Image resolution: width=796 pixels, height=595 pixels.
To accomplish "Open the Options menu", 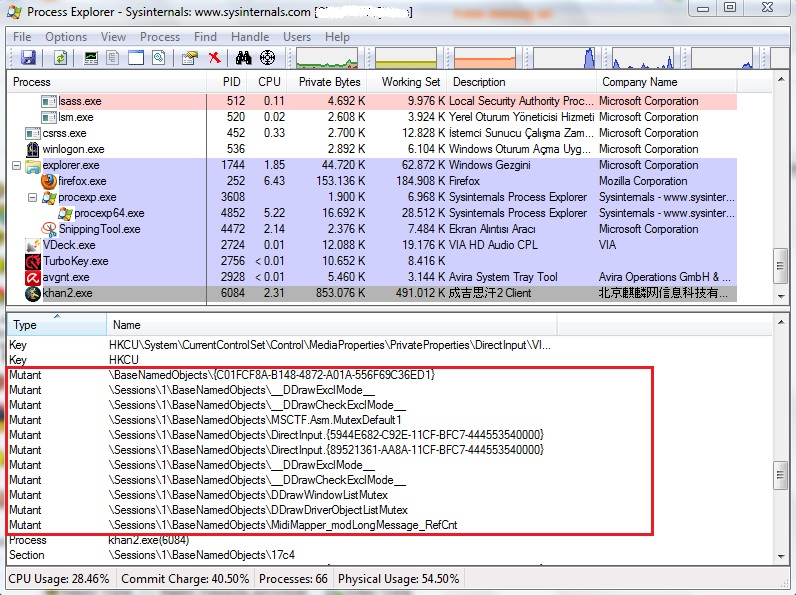I will point(66,37).
